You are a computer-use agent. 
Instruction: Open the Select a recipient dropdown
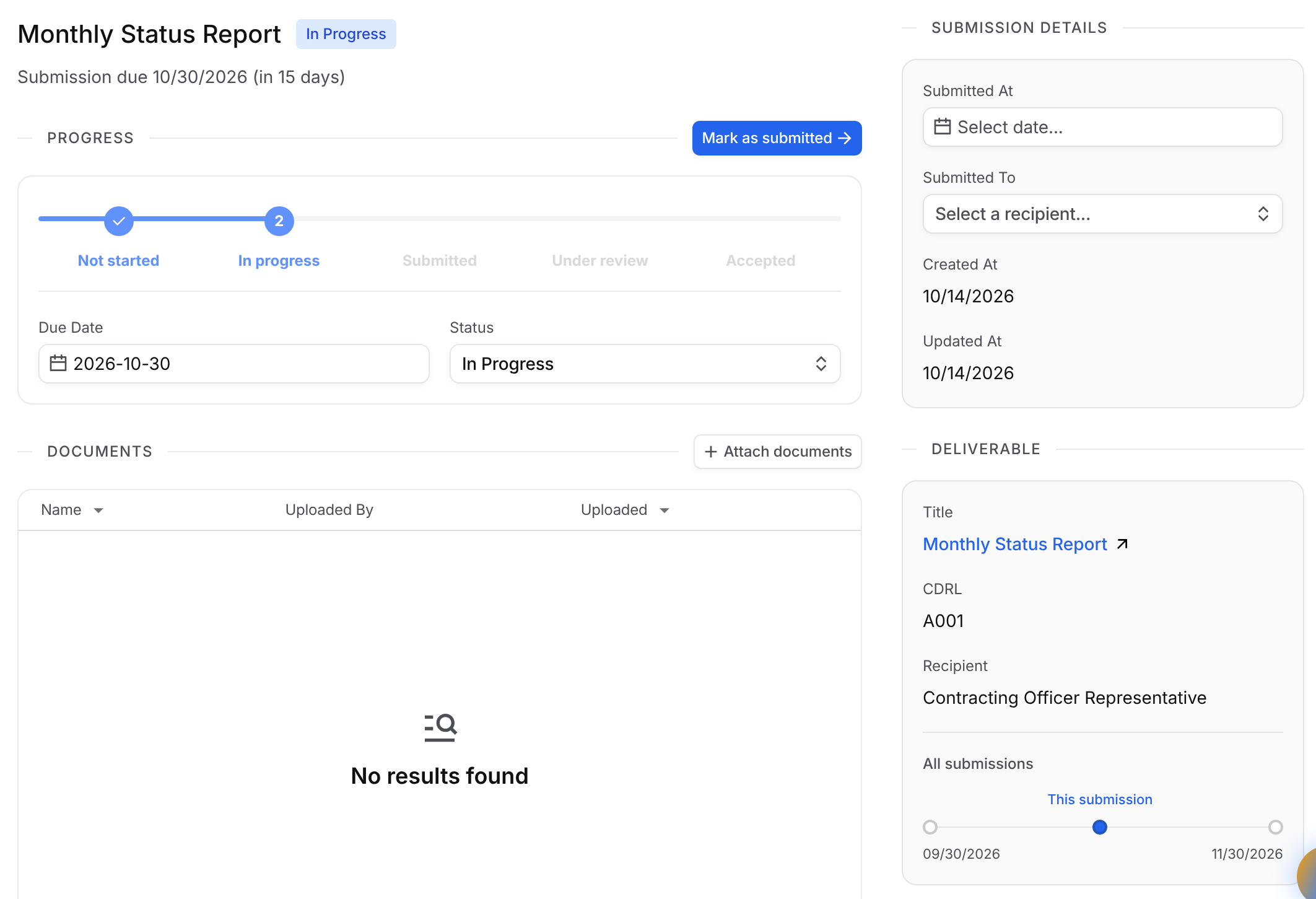(1102, 214)
